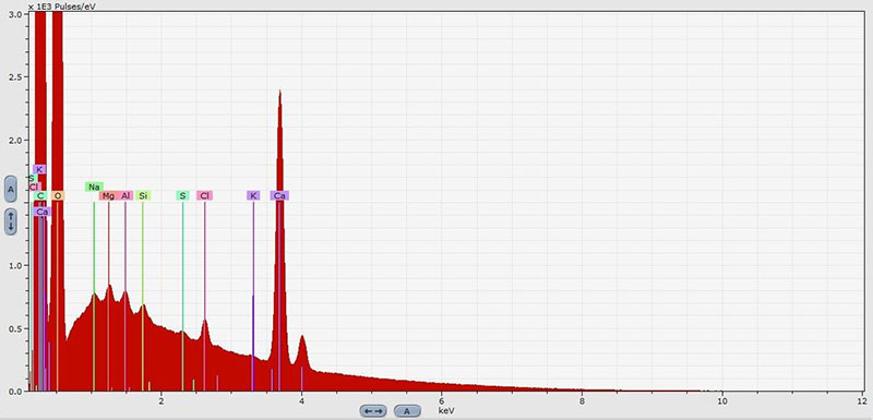Viewport: 873px width, 420px height.
Task: Select the Ca label above the tallest peak
Action: coord(279,196)
